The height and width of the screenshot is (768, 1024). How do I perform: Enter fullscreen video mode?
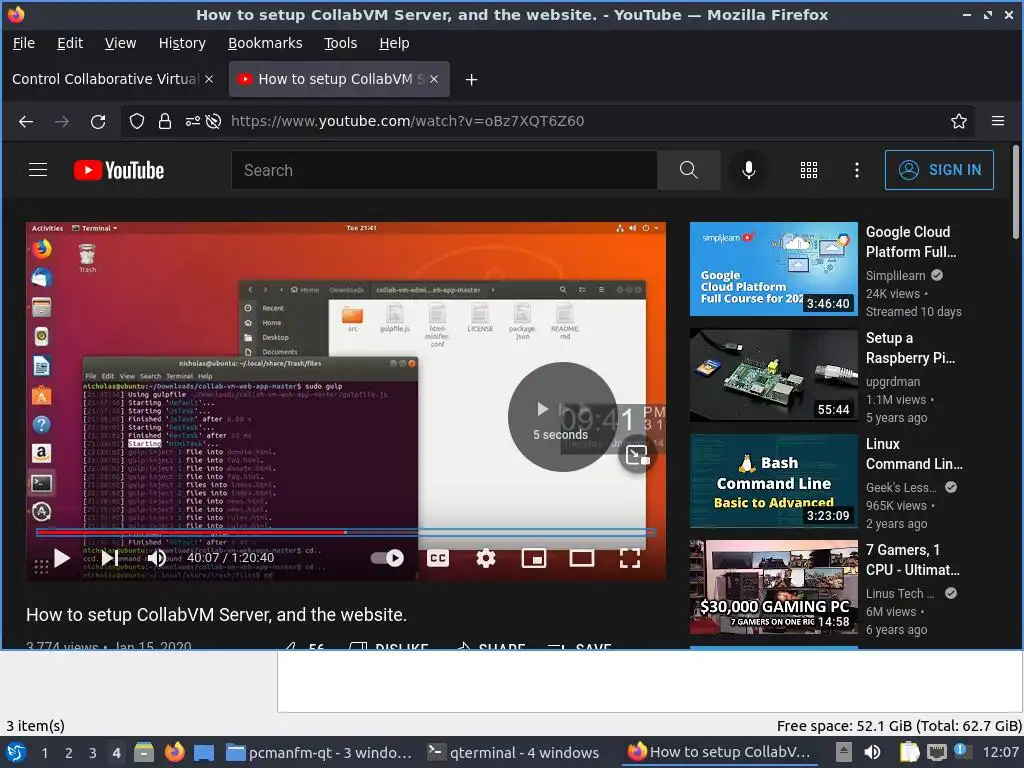tap(630, 558)
